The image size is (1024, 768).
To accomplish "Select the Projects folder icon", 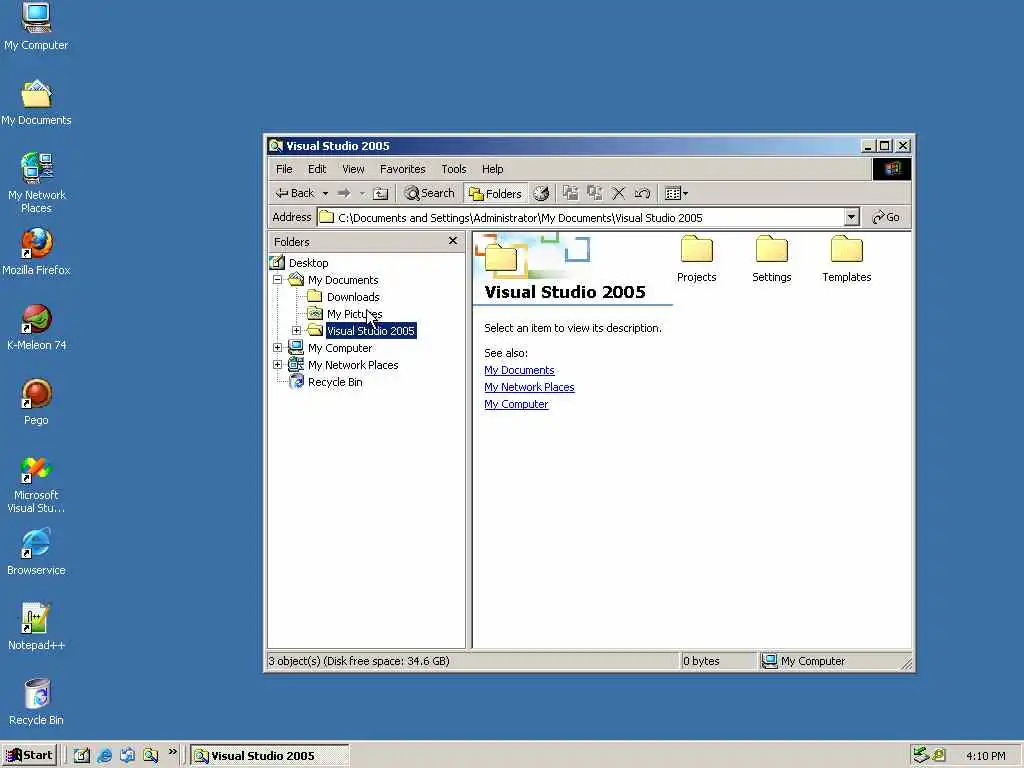I will (x=696, y=259).
